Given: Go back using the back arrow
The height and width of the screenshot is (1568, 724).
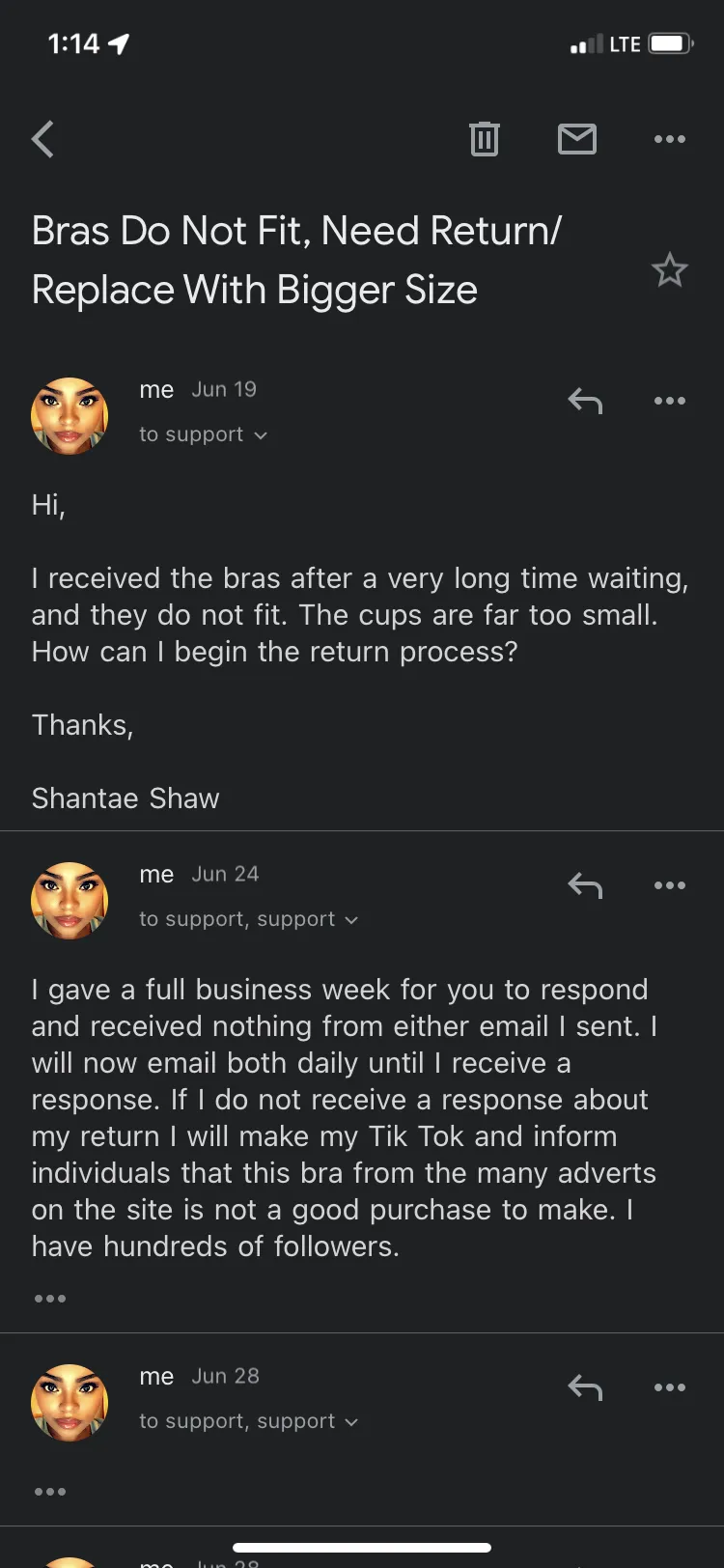Looking at the screenshot, I should point(42,139).
